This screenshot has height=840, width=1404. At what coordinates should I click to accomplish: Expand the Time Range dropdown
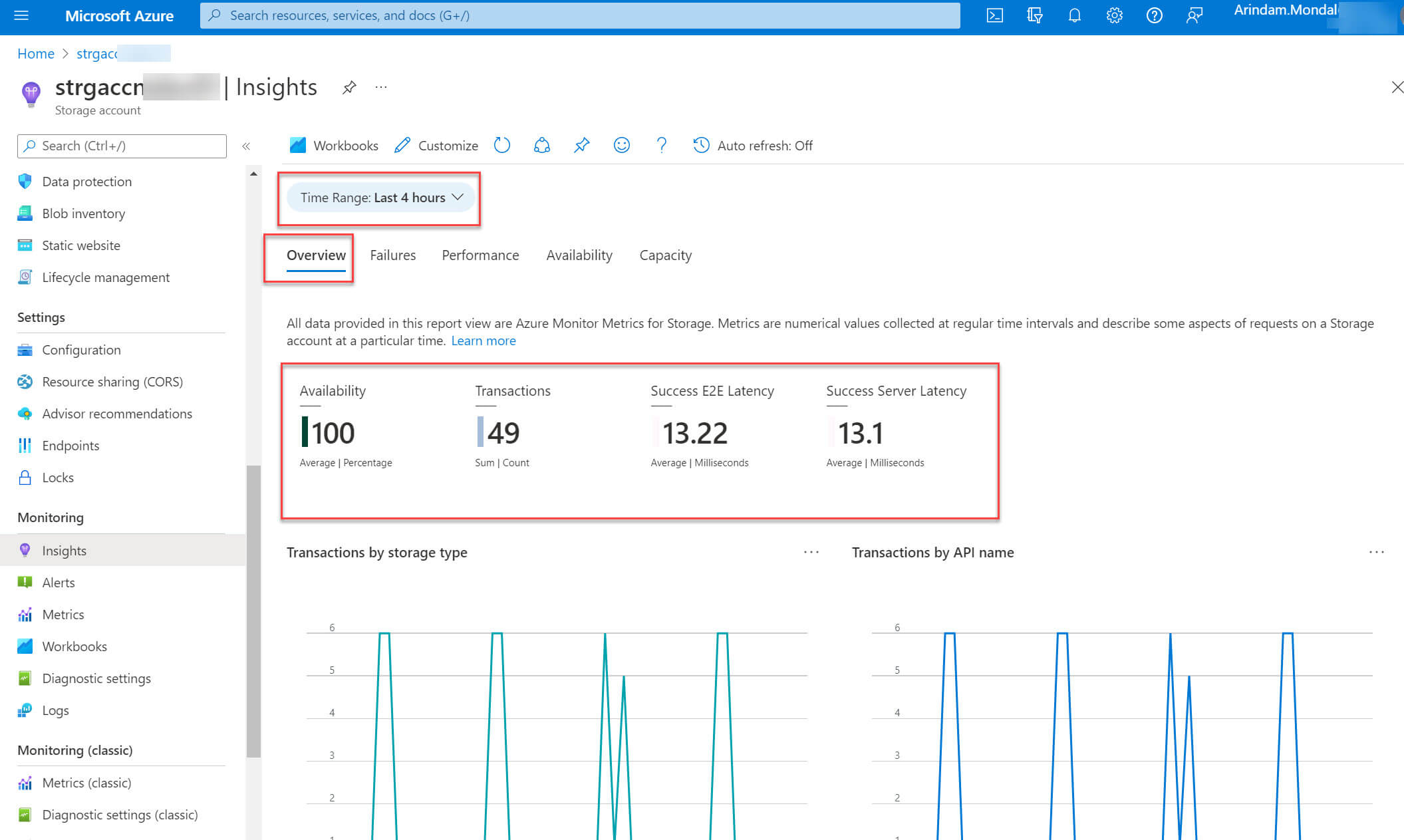[381, 198]
